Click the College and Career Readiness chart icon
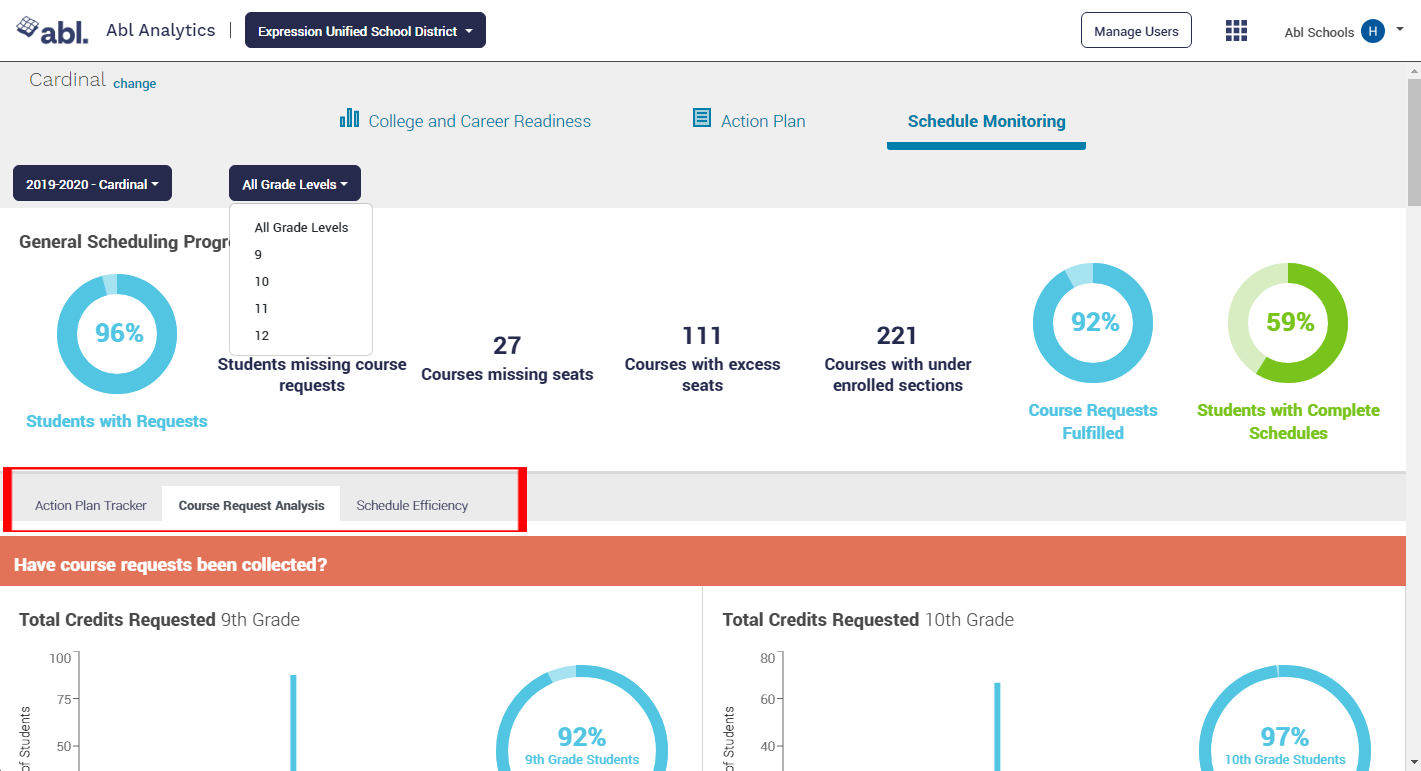The image size is (1421, 771). coord(349,119)
